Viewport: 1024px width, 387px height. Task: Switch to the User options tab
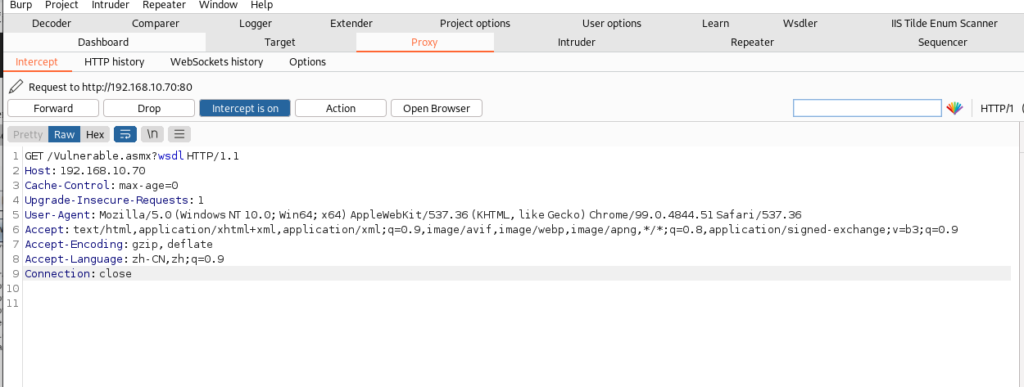[x=612, y=23]
